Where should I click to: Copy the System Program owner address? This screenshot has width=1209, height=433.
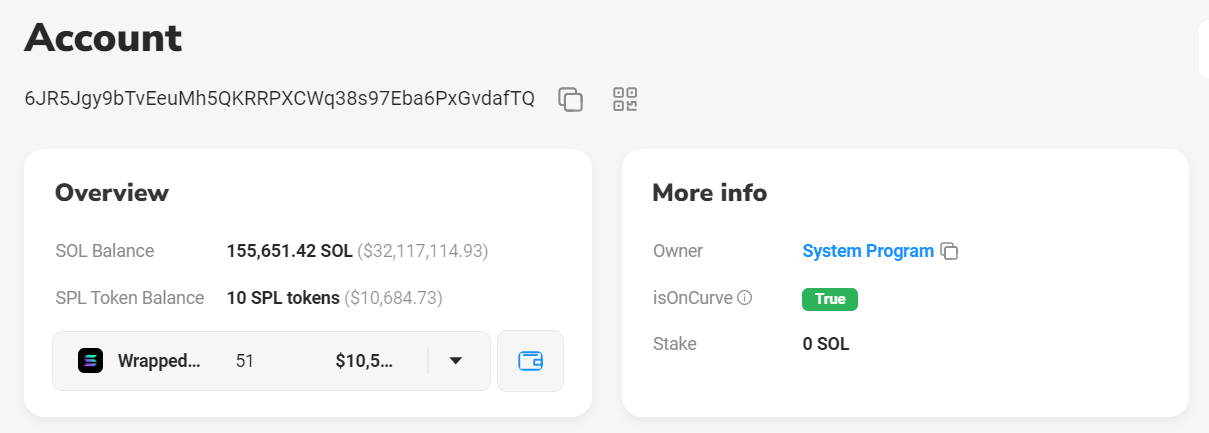click(950, 251)
